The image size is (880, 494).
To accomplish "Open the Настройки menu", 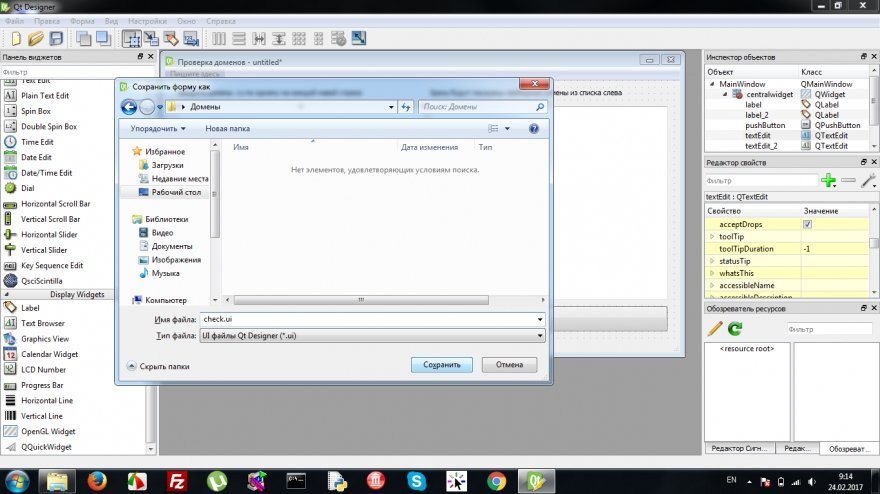I will (x=147, y=21).
